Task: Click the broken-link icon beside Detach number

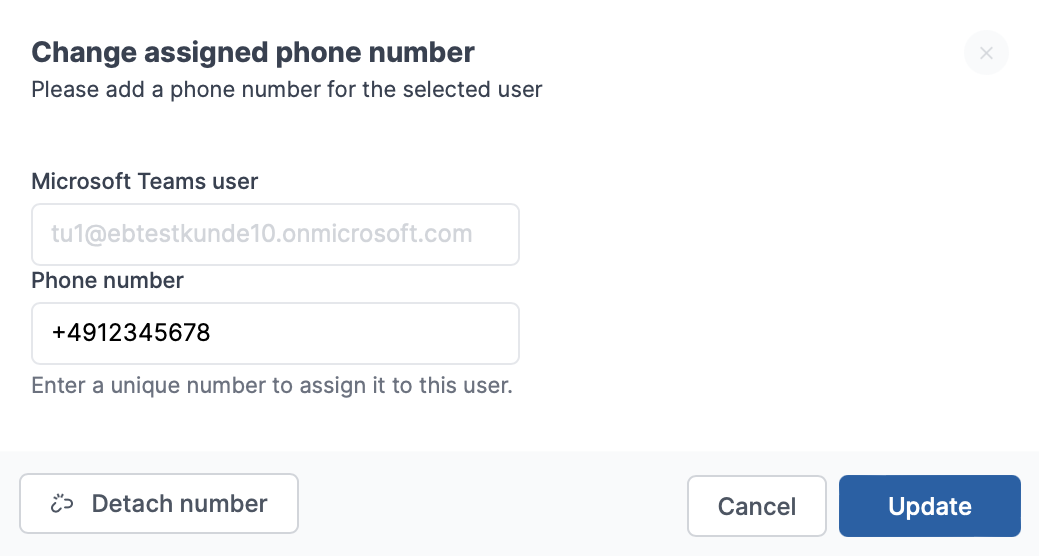Action: pos(62,504)
